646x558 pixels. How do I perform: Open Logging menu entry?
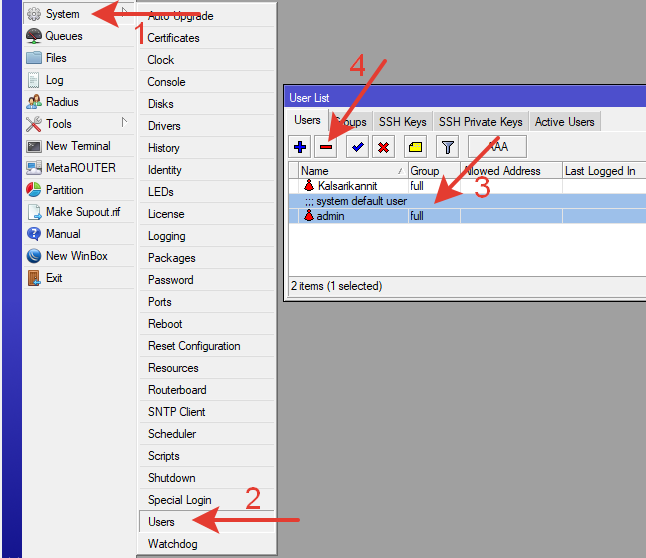207,236
